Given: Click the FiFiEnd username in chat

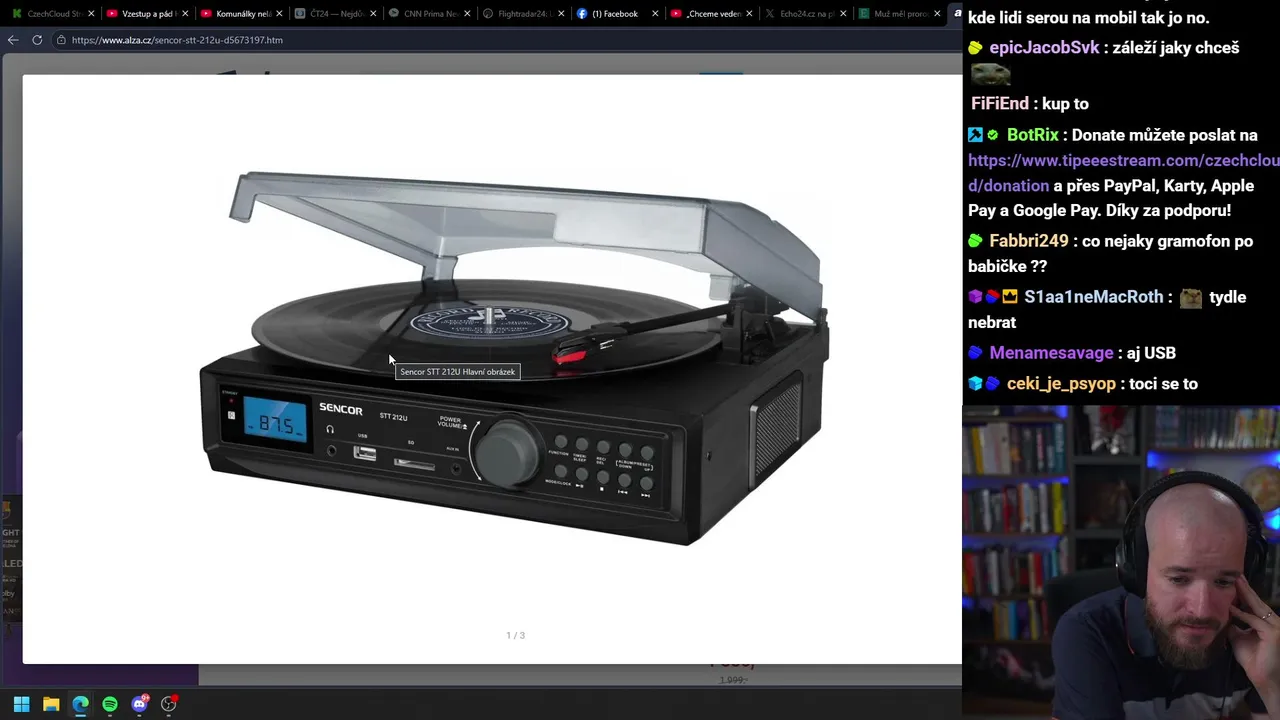Looking at the screenshot, I should point(1000,104).
